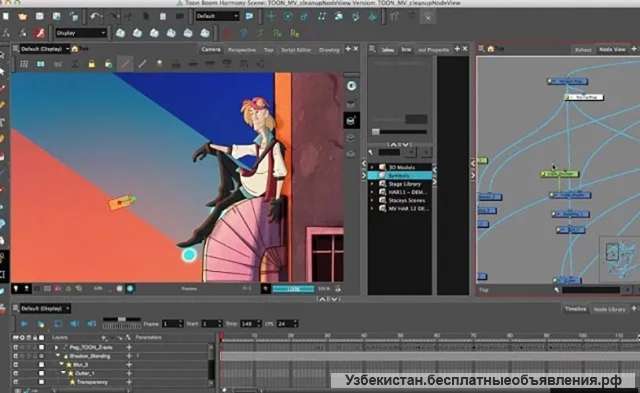Click the Undo arrow icon
This screenshot has height=393, width=640.
pyautogui.click(x=96, y=17)
